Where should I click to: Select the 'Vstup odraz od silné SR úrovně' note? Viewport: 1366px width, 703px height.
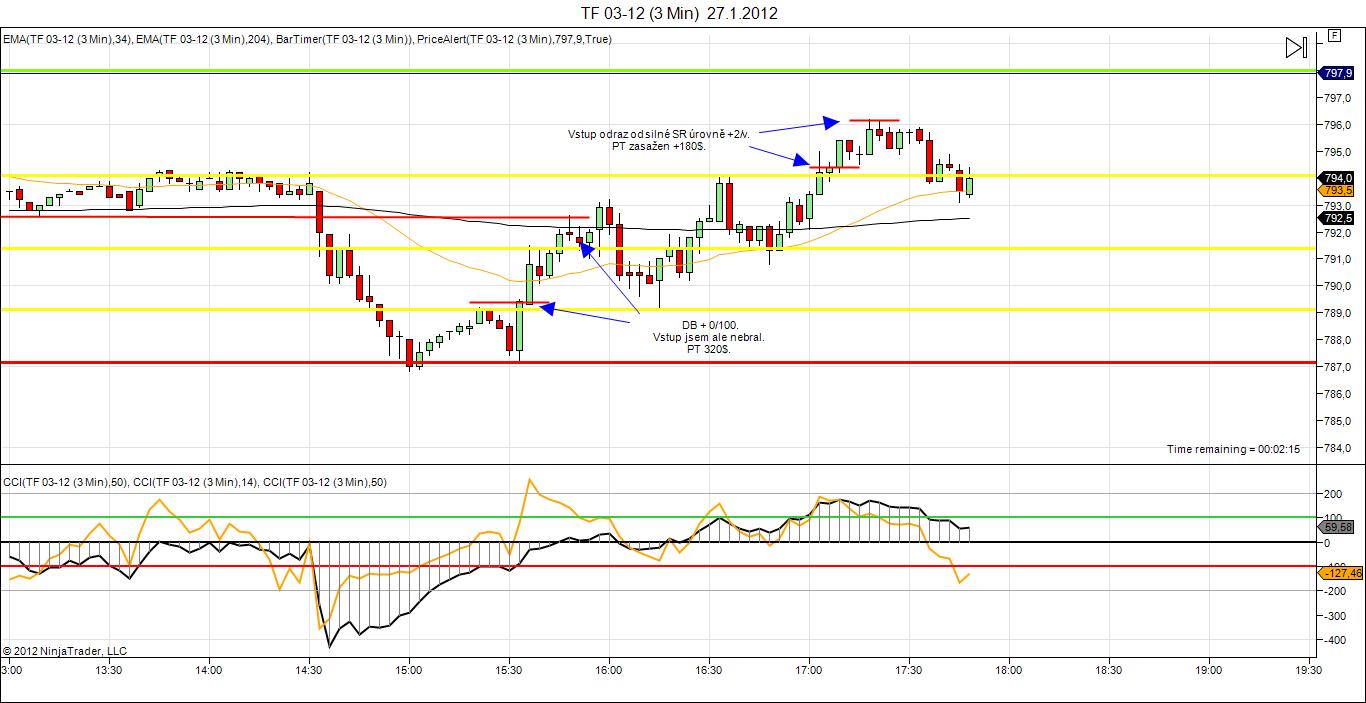coord(659,133)
